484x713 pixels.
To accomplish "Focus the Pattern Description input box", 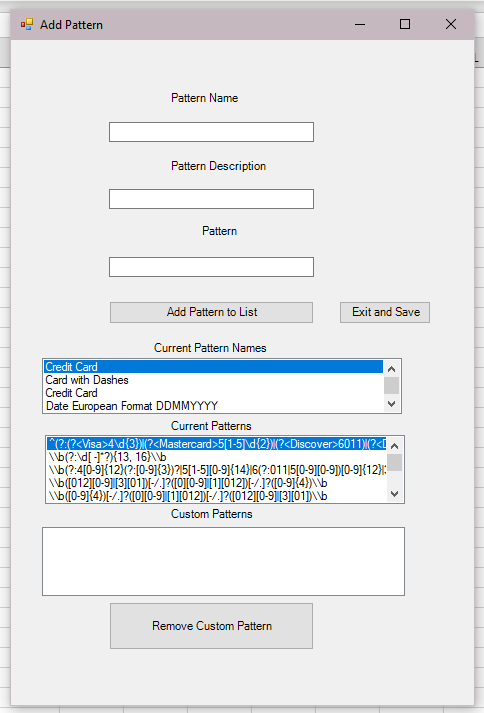I will pyautogui.click(x=211, y=199).
